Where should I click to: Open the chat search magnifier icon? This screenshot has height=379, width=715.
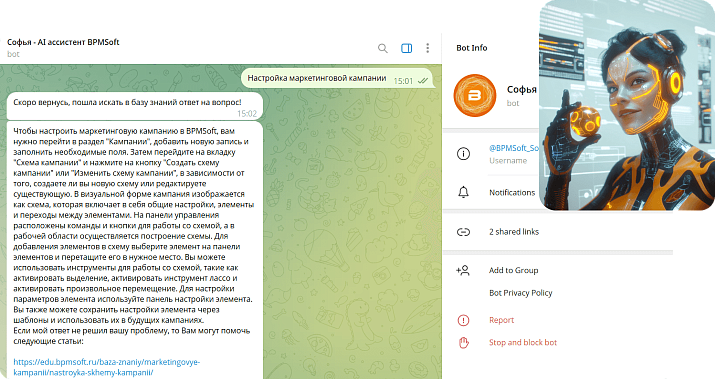pos(383,48)
